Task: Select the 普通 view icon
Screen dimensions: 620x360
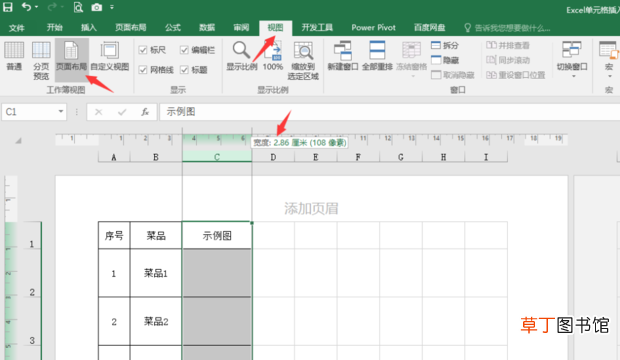Action: (x=14, y=56)
